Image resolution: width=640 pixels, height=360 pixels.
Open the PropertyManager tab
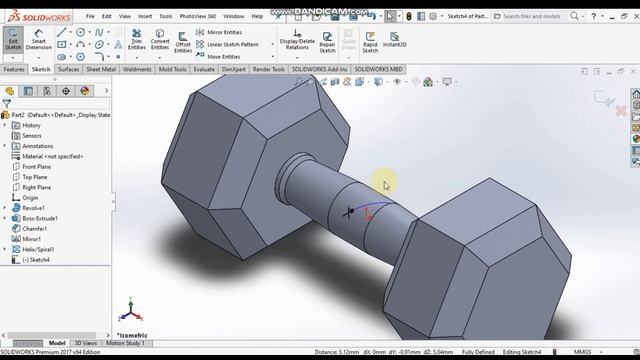tap(28, 91)
